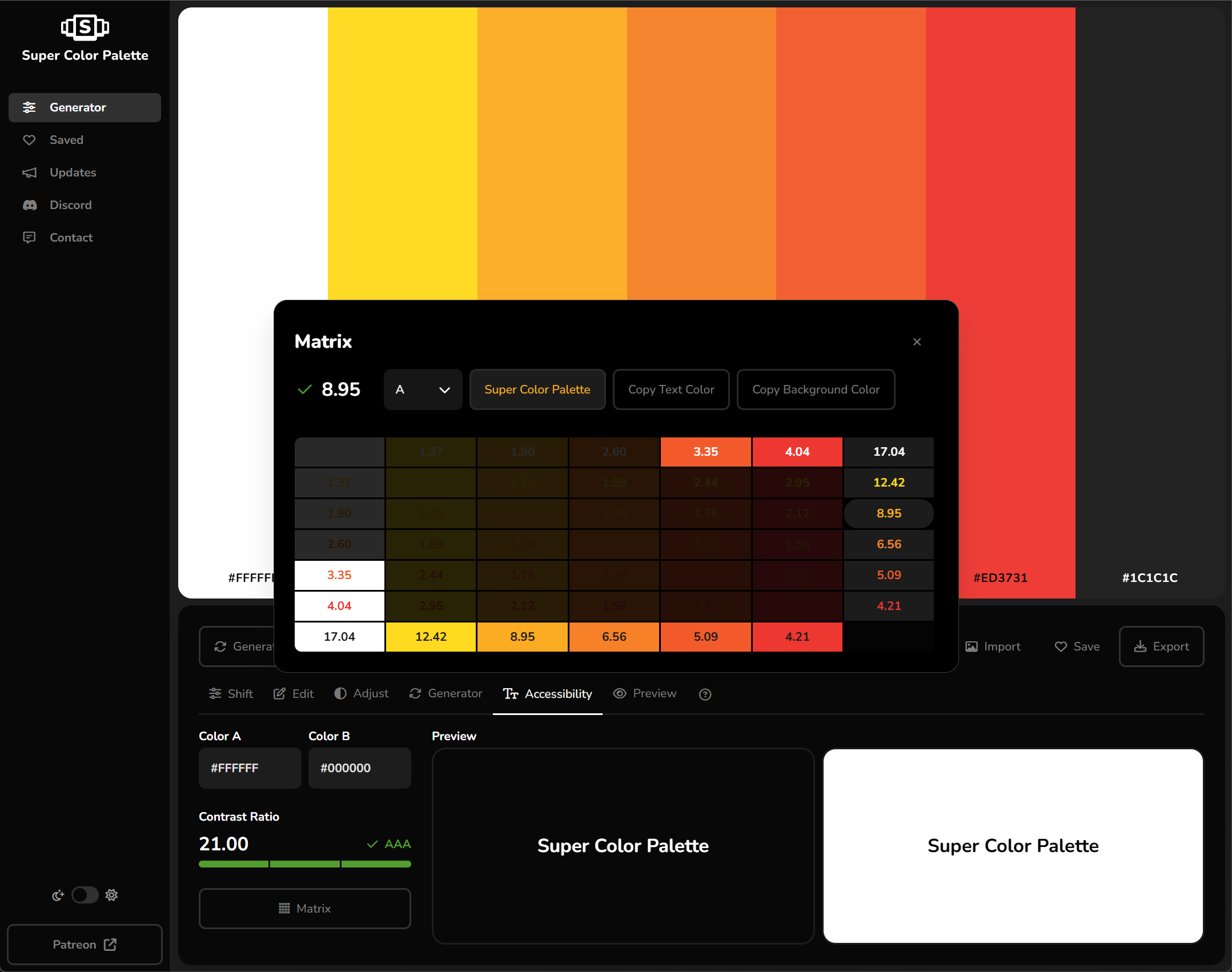The height and width of the screenshot is (972, 1232).
Task: Save the current palette
Action: [1077, 646]
